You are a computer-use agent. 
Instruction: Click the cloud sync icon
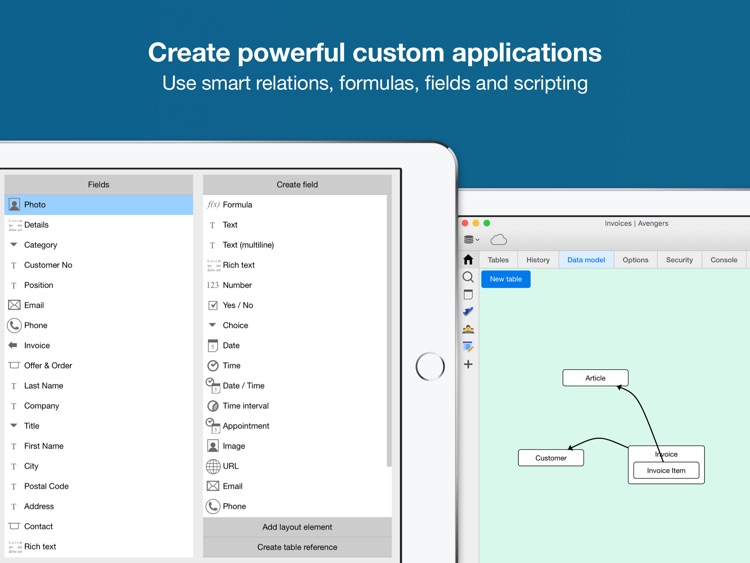(x=499, y=239)
